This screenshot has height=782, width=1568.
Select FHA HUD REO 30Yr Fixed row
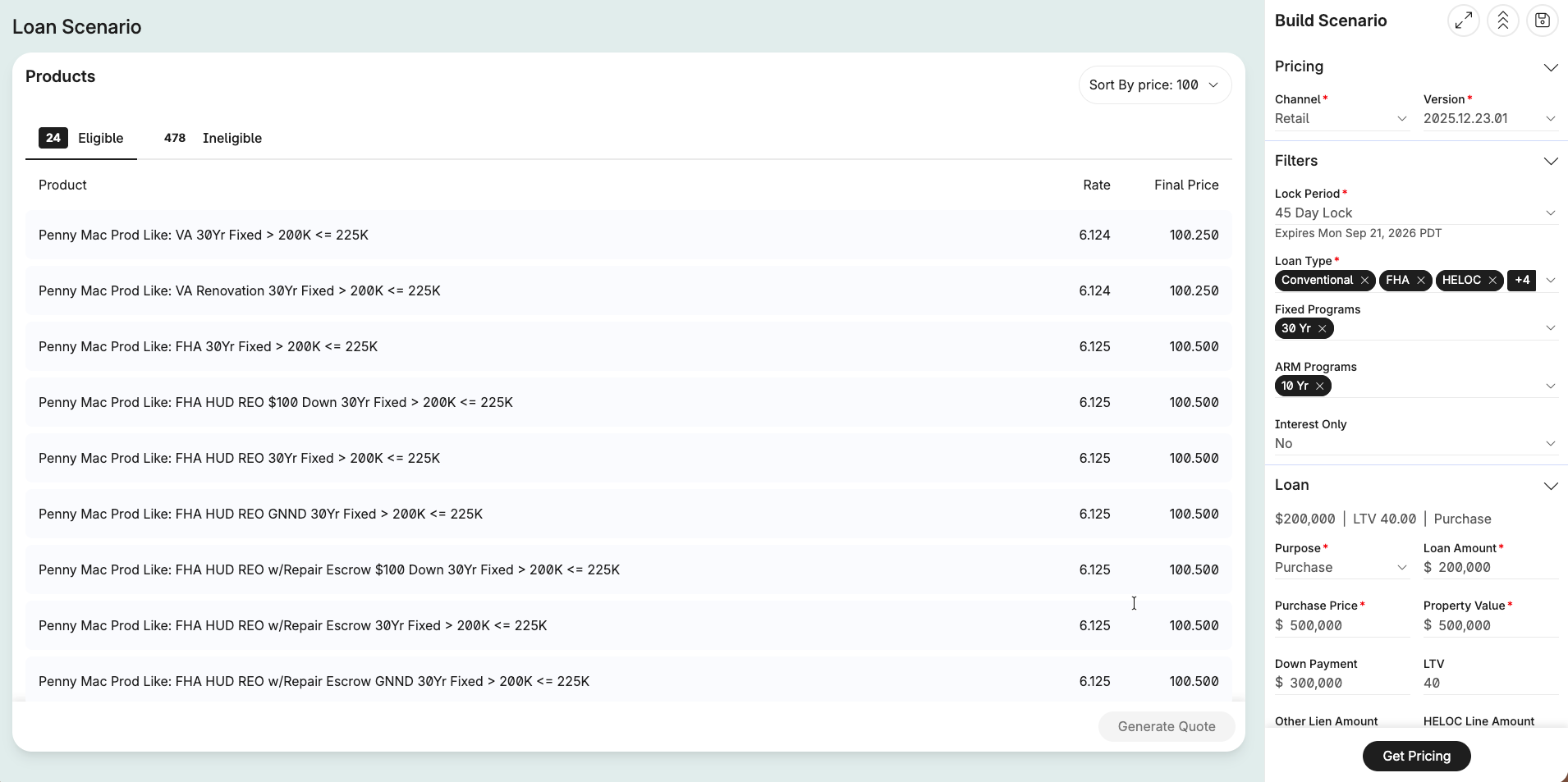628,458
